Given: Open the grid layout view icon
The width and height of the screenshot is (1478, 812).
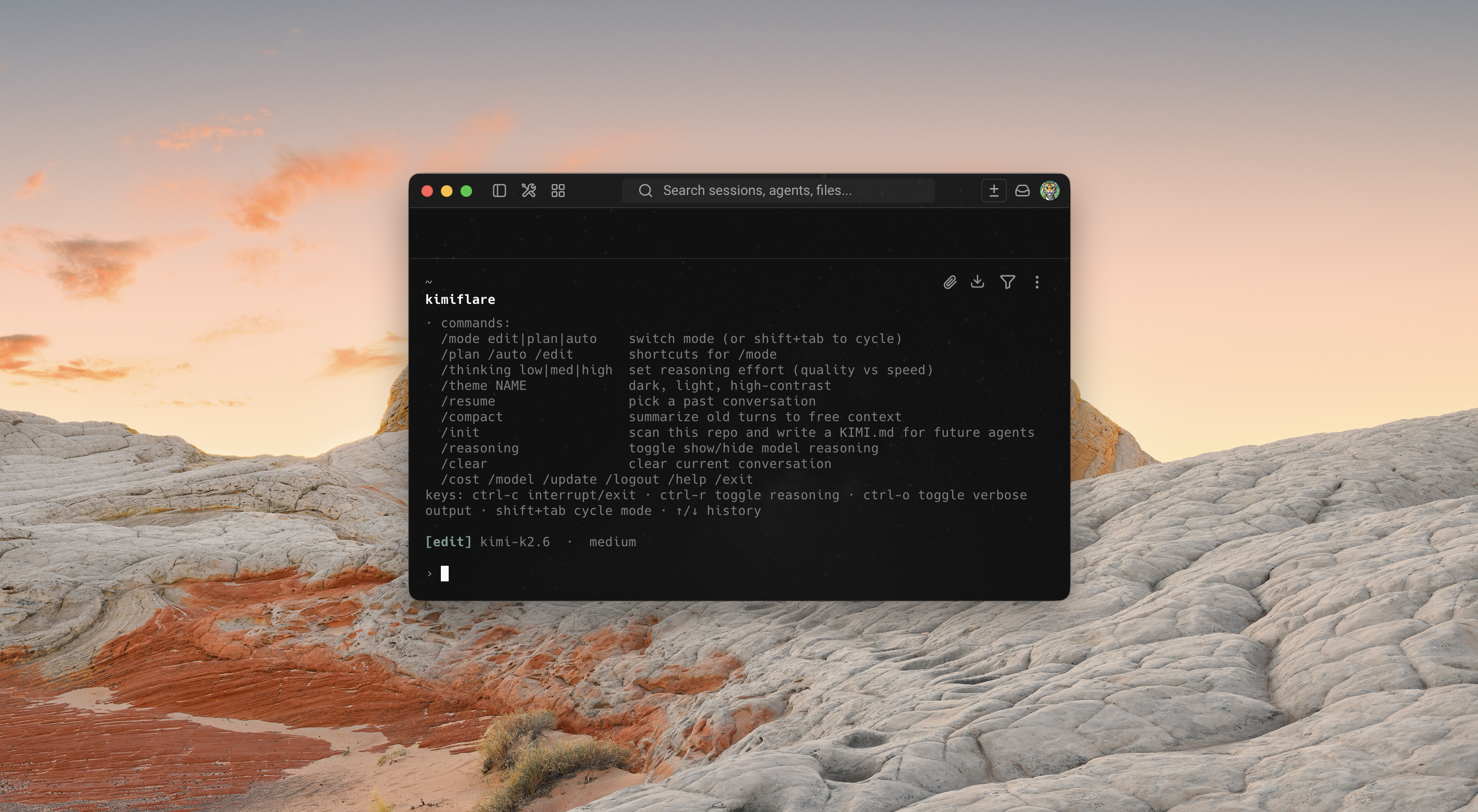Looking at the screenshot, I should click(558, 191).
